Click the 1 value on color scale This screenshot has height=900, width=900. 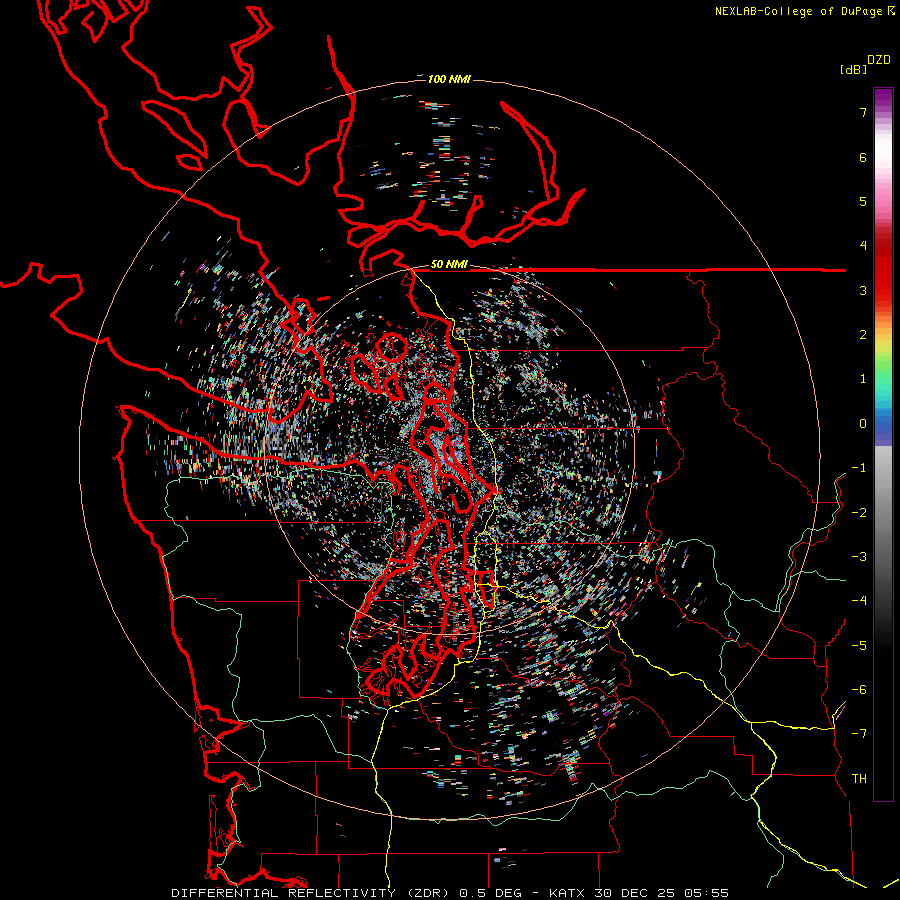(863, 379)
